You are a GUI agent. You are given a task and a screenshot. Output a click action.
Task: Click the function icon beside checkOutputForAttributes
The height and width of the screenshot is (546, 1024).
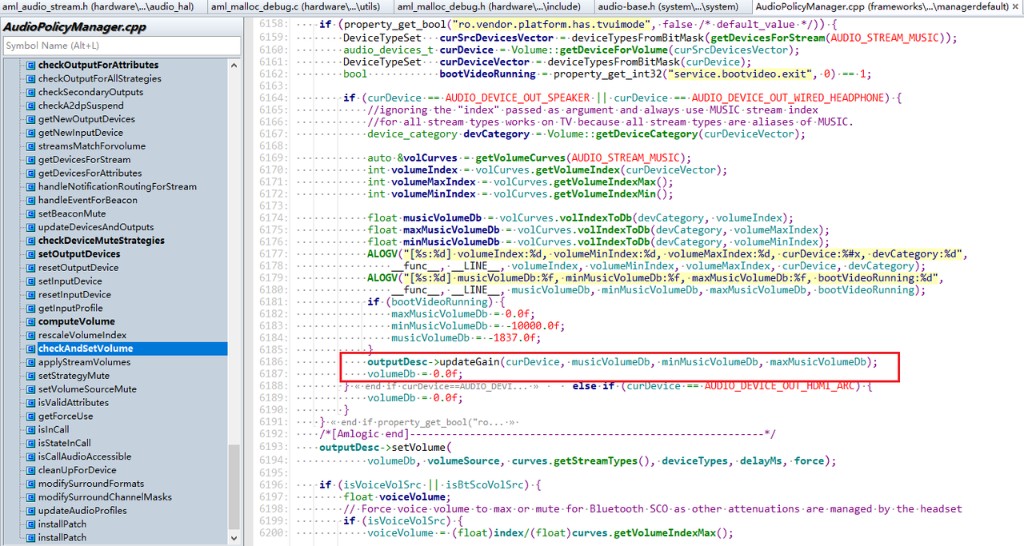click(30, 65)
